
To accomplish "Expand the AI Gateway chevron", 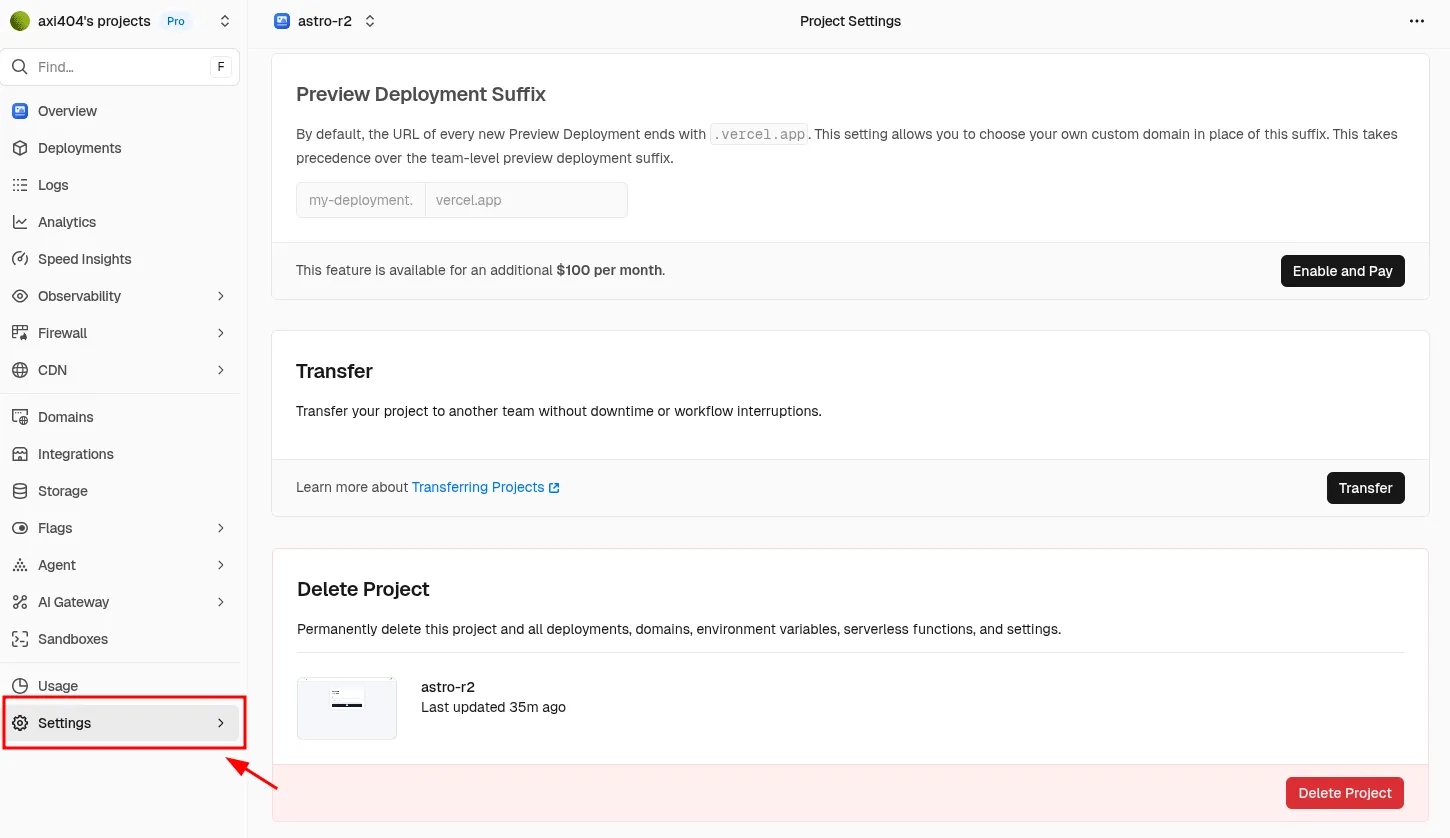I will pyautogui.click(x=221, y=602).
